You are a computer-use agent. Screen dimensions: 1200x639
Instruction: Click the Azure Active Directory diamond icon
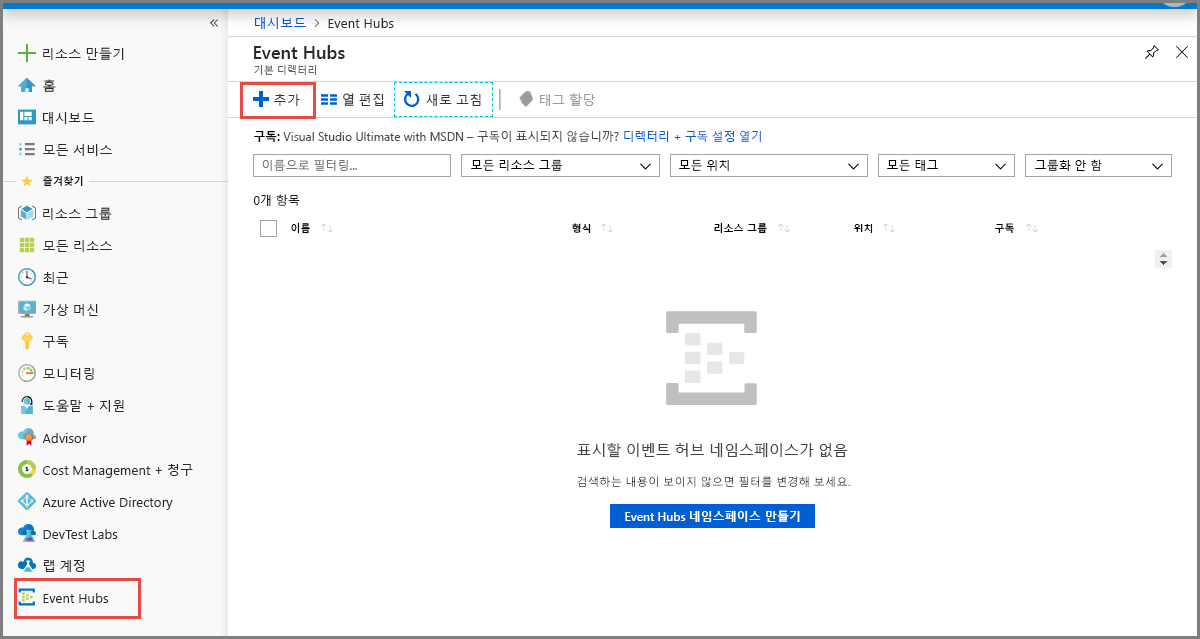tap(27, 502)
